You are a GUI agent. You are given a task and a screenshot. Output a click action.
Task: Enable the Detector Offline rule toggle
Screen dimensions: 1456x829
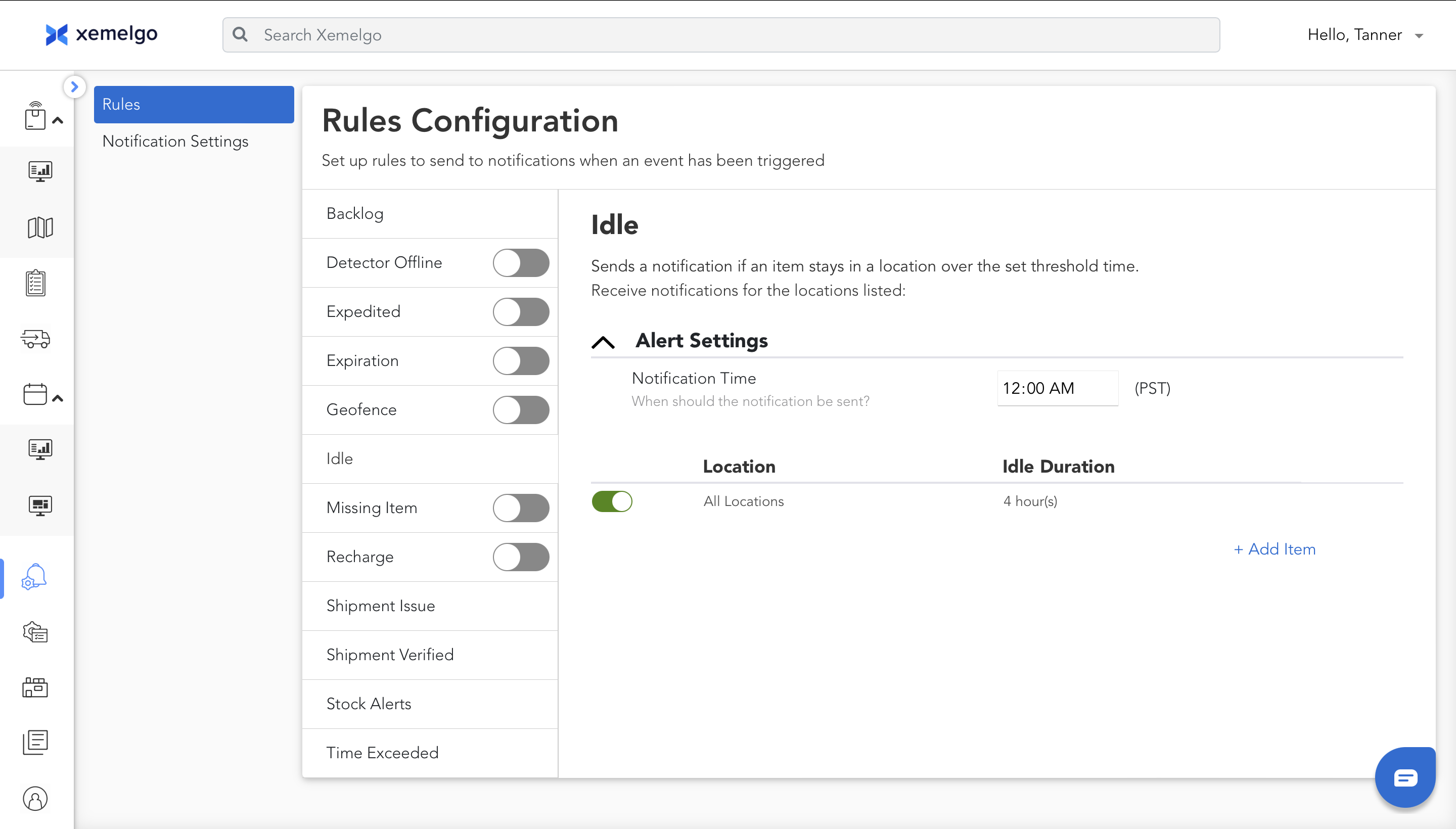(x=520, y=263)
